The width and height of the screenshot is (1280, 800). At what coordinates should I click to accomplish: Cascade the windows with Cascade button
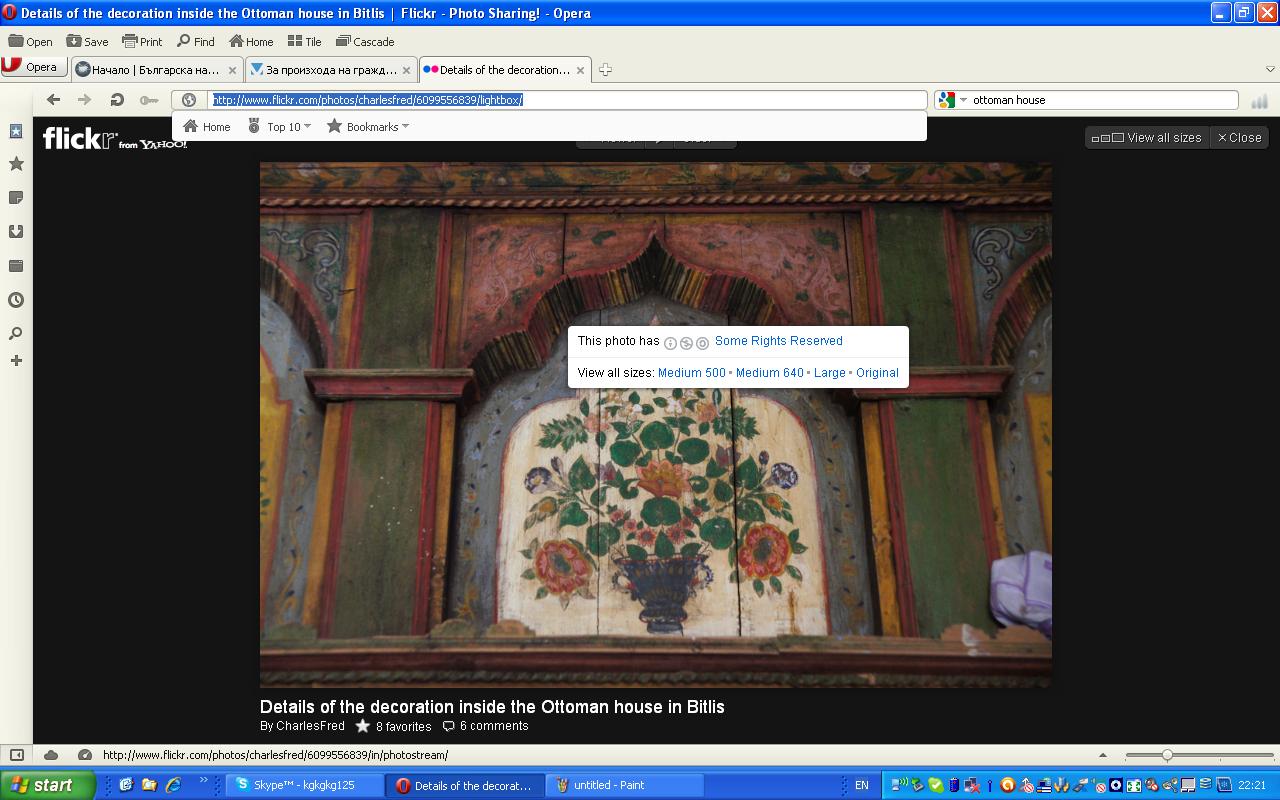tap(365, 42)
